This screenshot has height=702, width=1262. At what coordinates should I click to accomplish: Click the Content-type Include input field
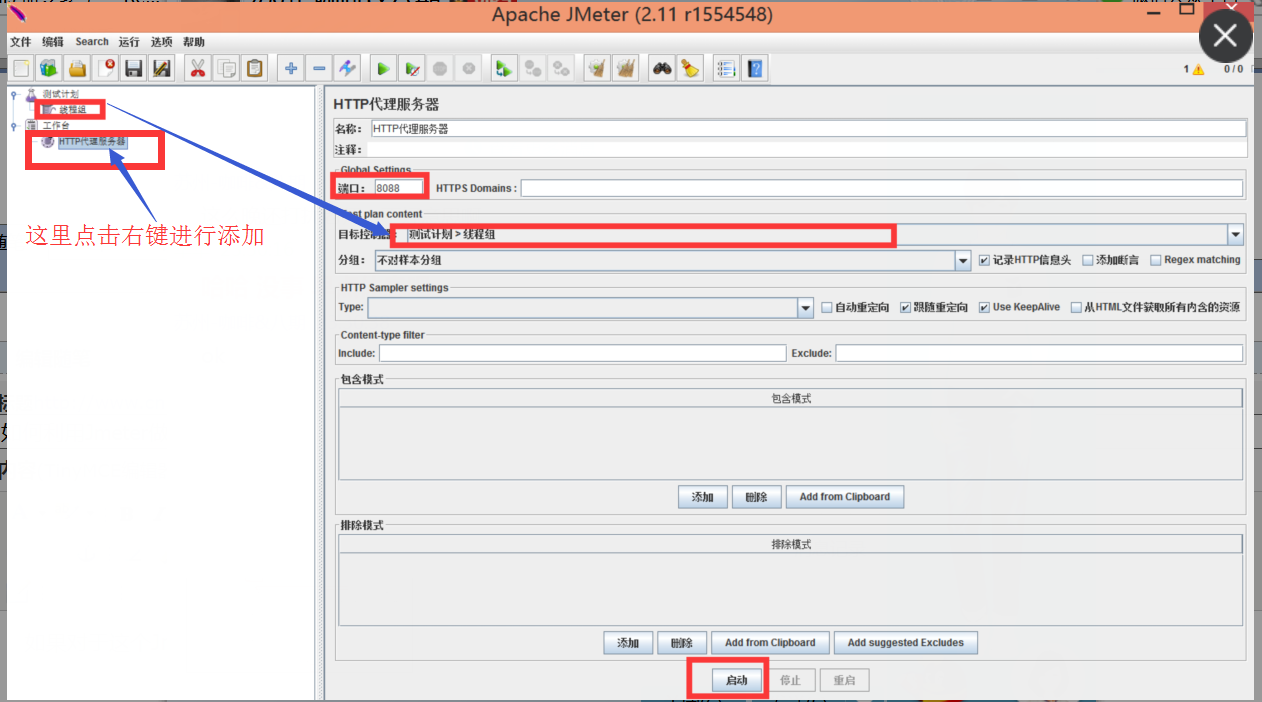click(582, 353)
